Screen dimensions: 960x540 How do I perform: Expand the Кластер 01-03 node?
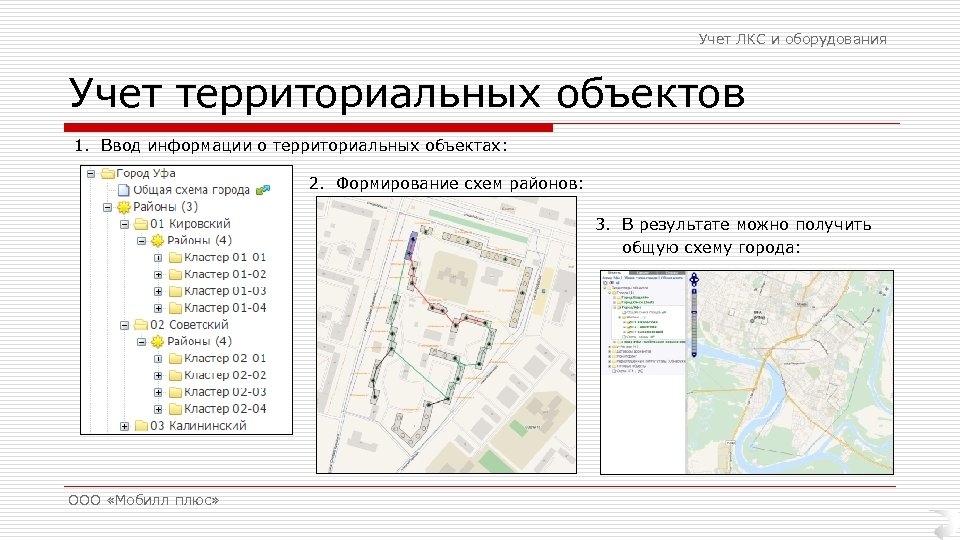click(x=158, y=292)
